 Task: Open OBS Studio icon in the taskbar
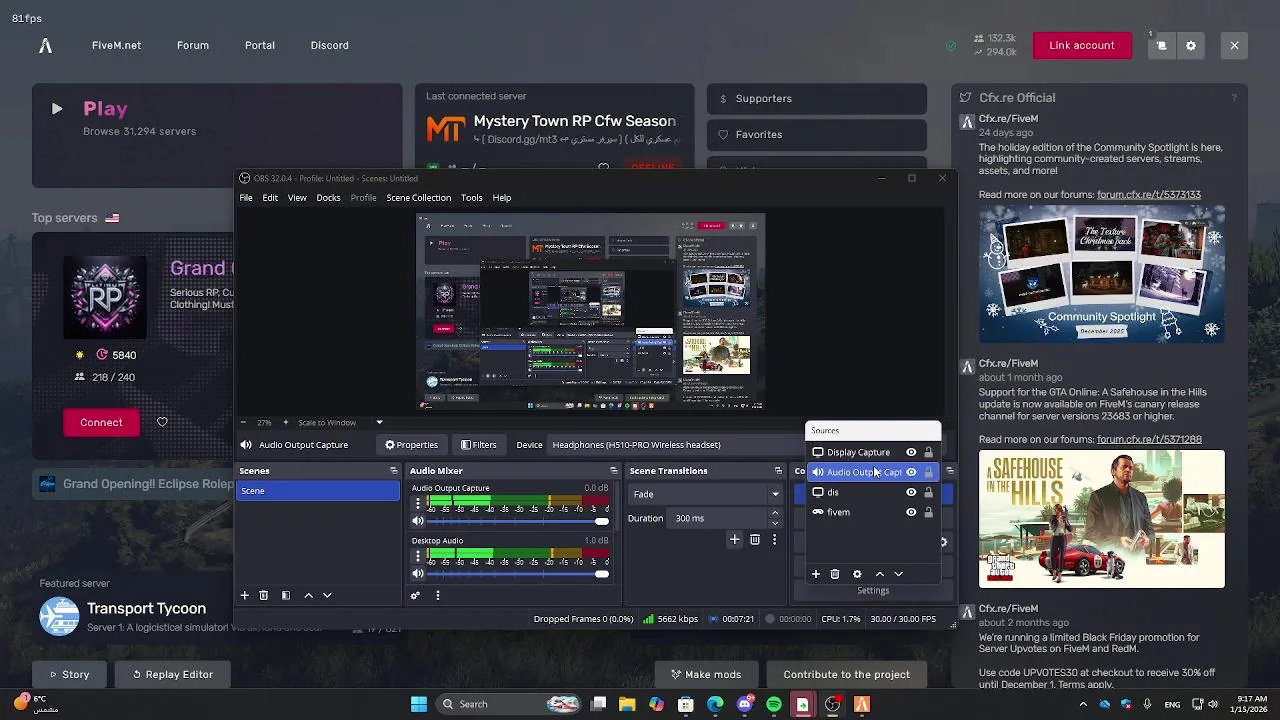coord(832,704)
